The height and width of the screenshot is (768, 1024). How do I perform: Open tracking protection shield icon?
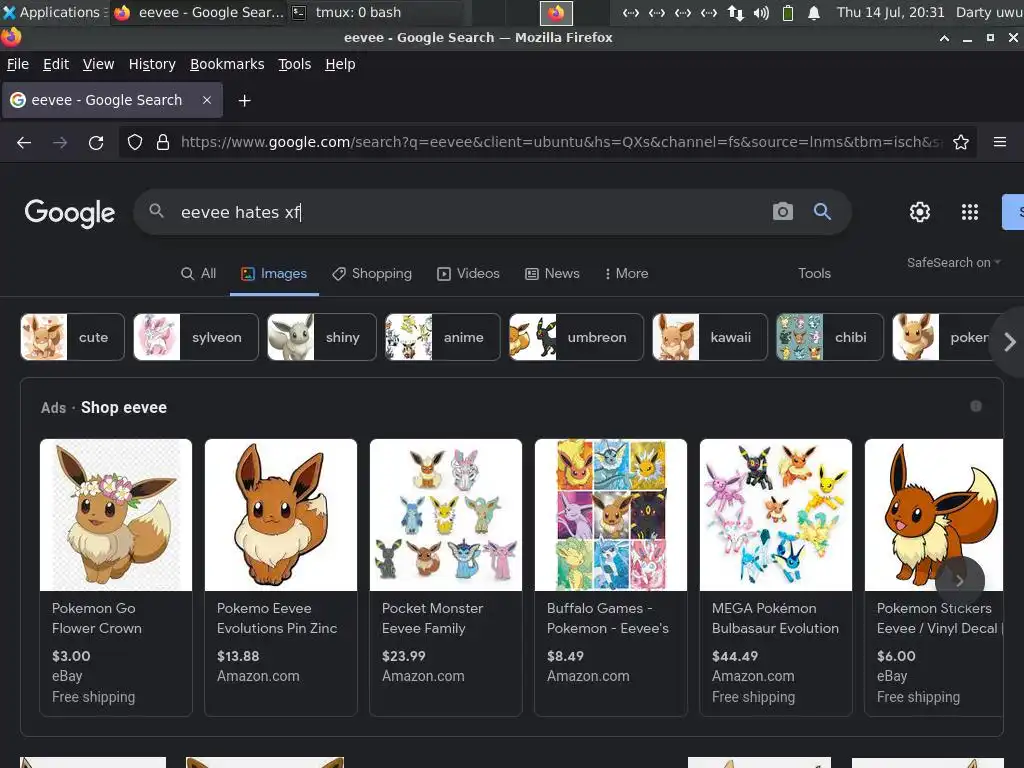(x=135, y=142)
